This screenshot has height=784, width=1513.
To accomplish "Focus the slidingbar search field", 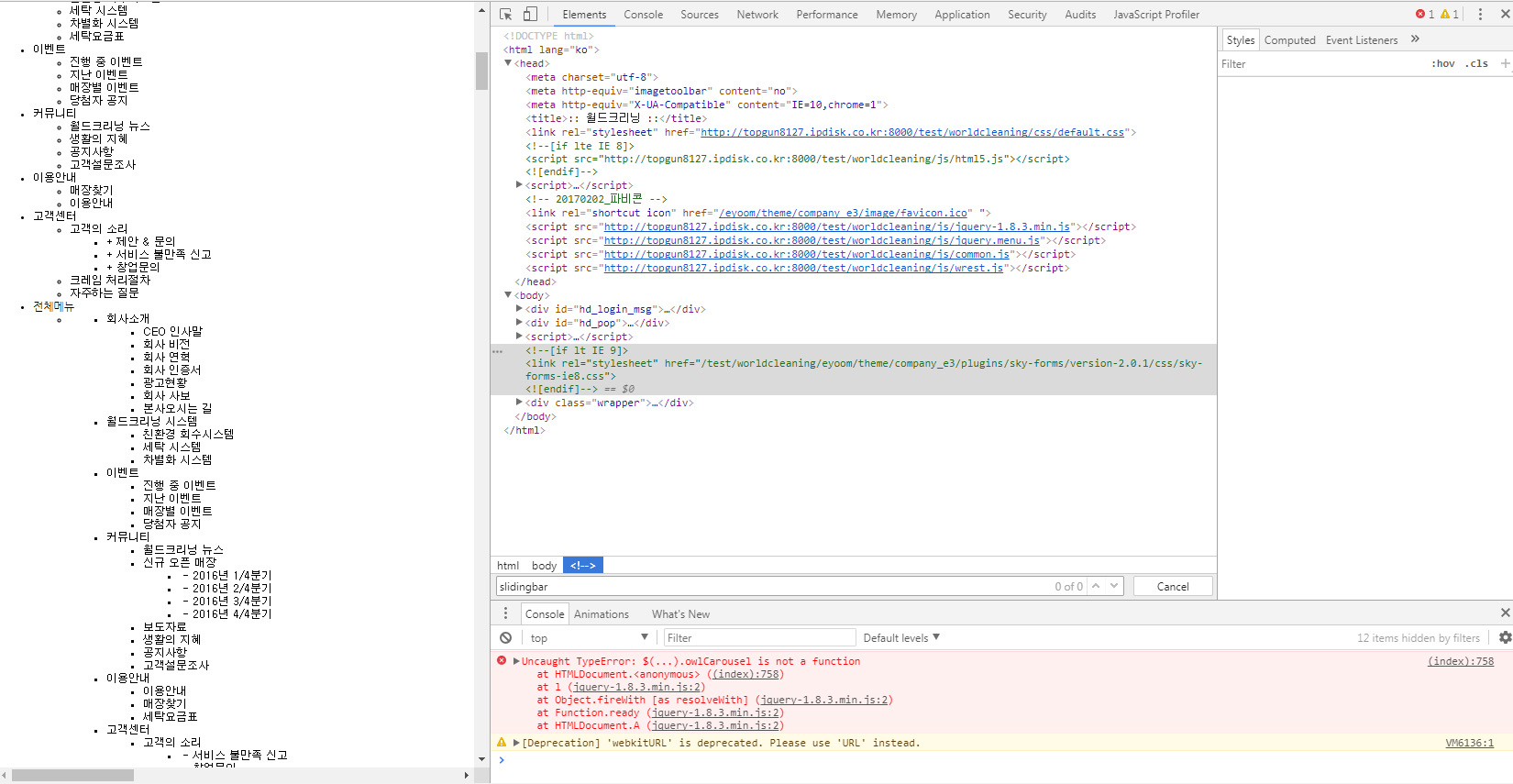I will [775, 586].
